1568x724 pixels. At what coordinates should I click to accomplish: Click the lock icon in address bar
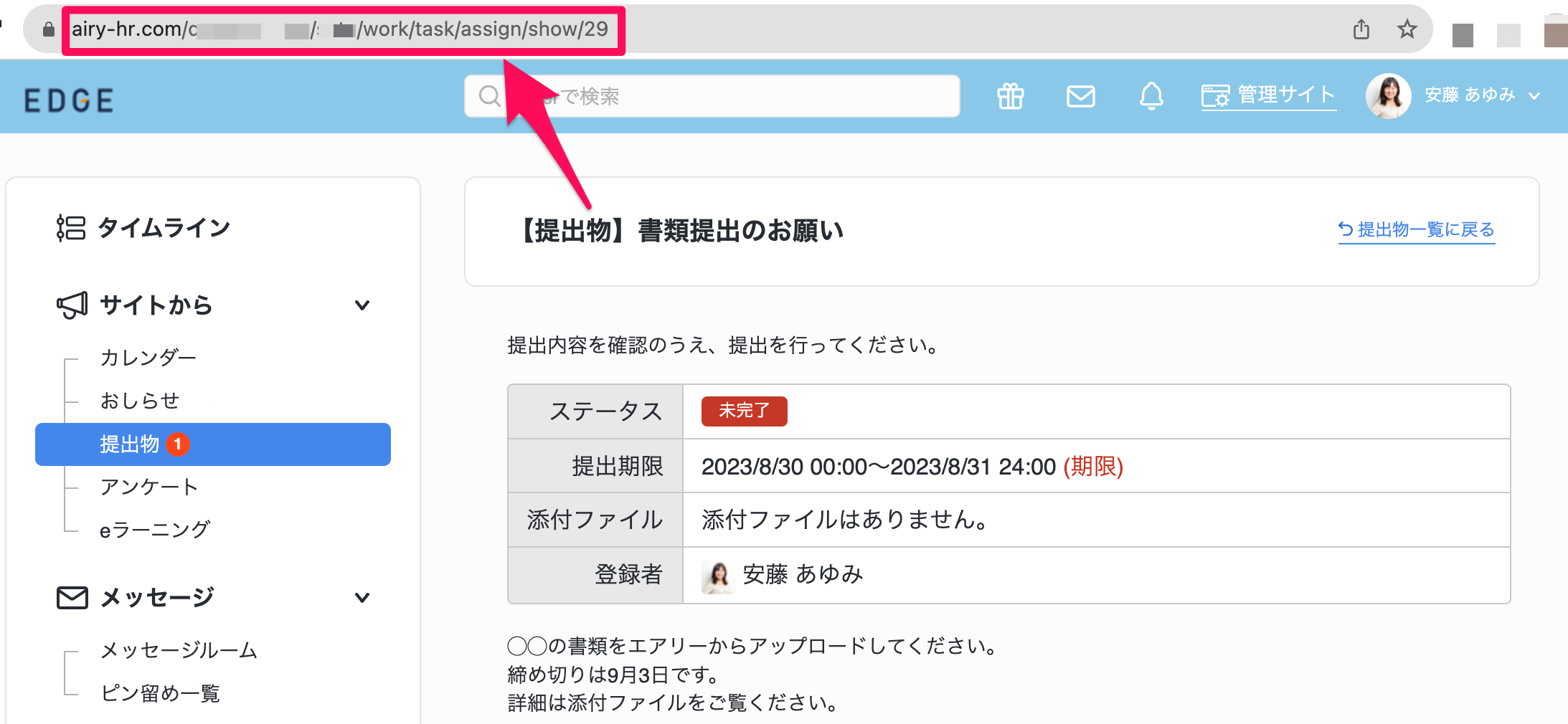pos(48,29)
